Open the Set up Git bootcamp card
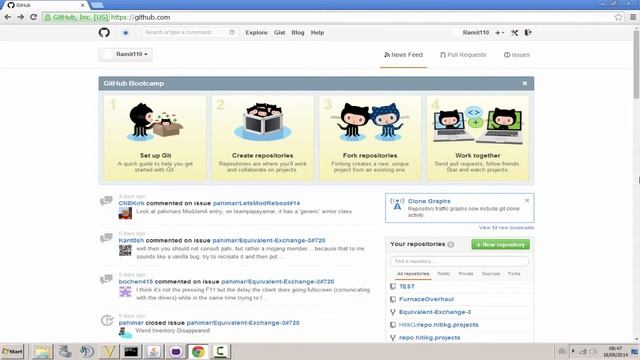The height and width of the screenshot is (360, 640). tap(155, 138)
